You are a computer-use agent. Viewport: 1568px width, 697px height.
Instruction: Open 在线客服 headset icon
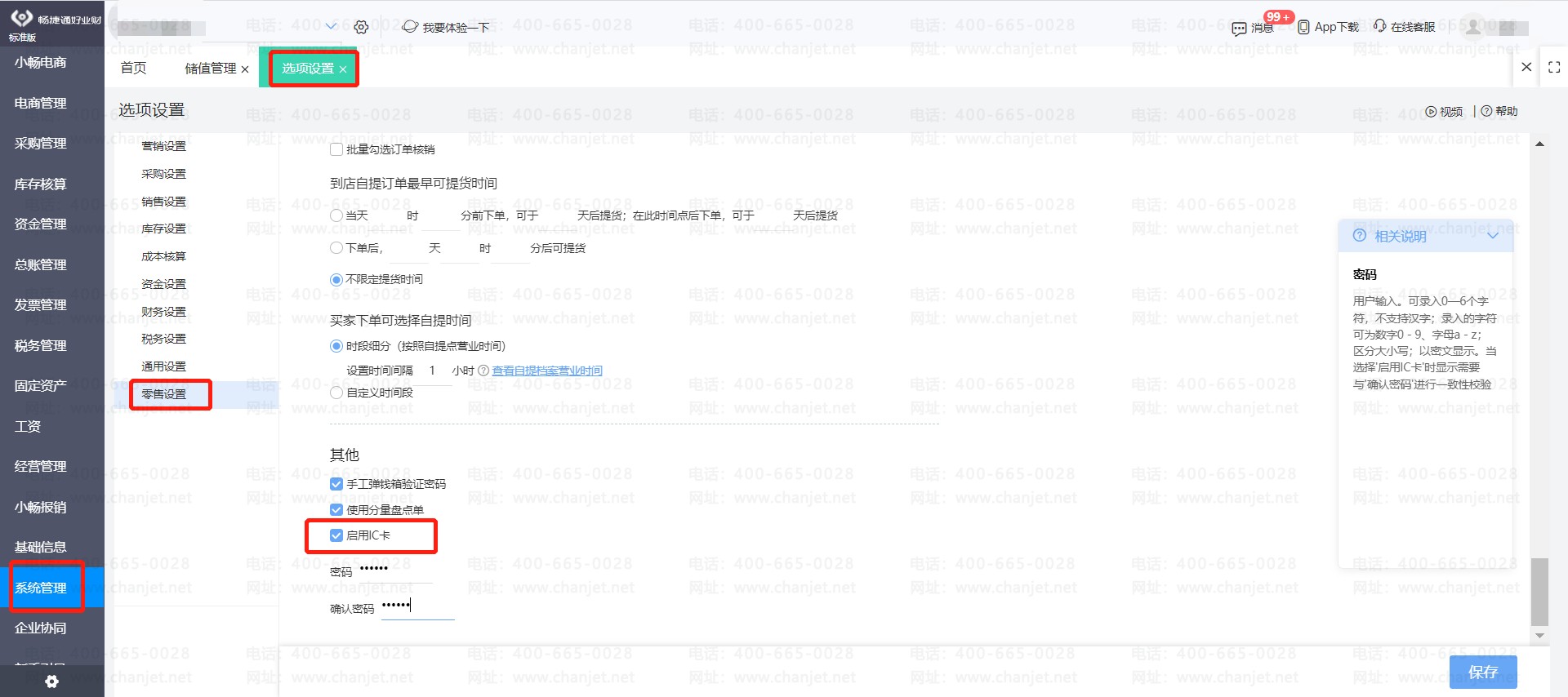[x=1379, y=26]
